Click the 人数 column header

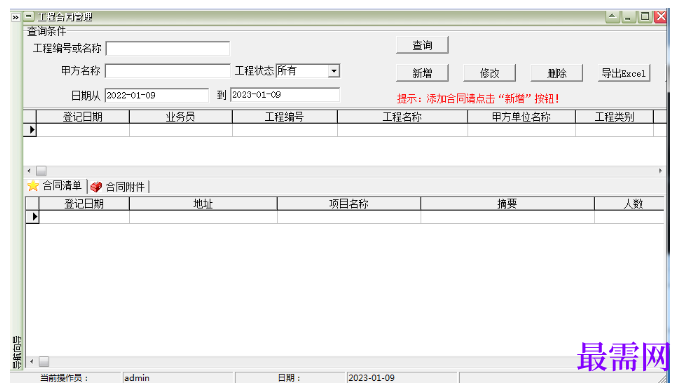coord(629,204)
